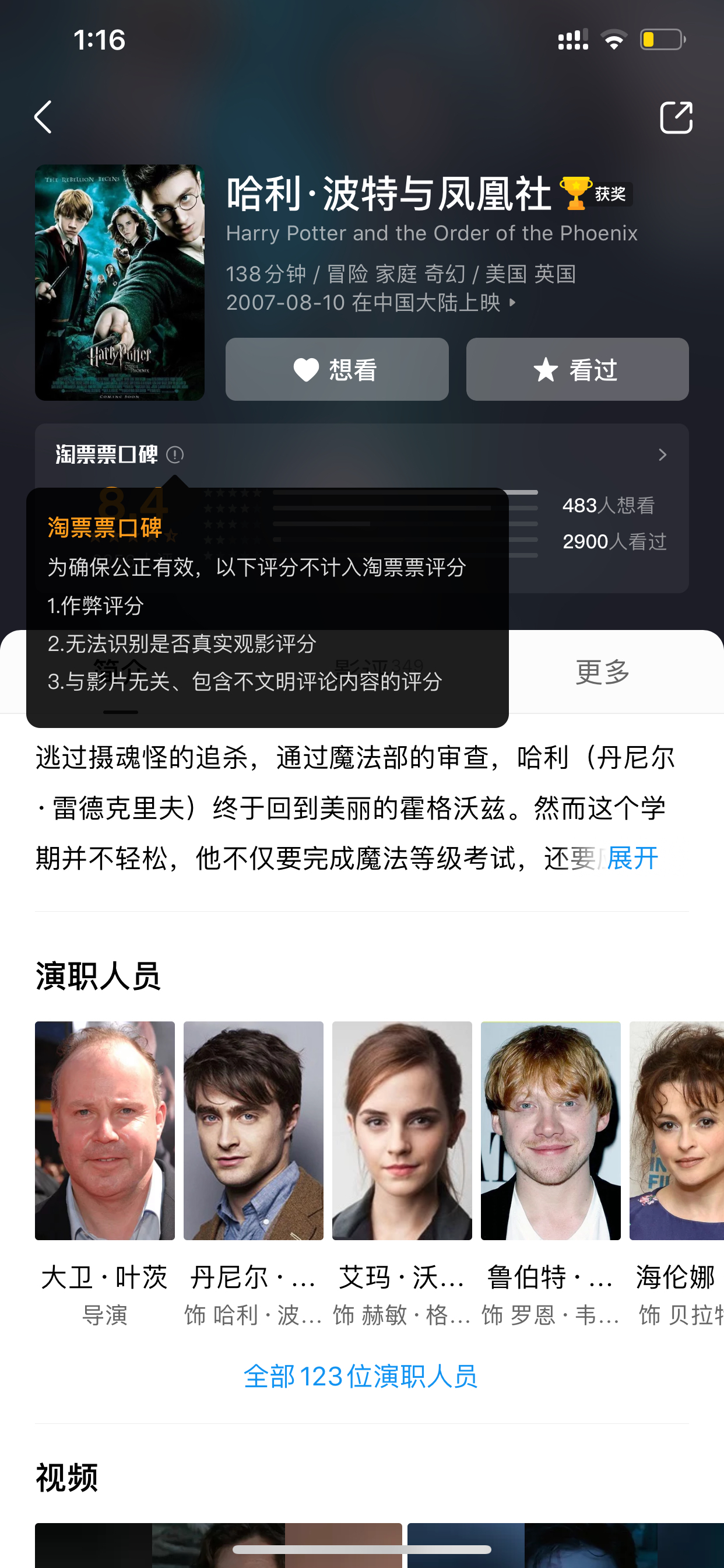Tap the info icon beside 淘票票口碑
This screenshot has height=1568, width=724.
pos(175,454)
